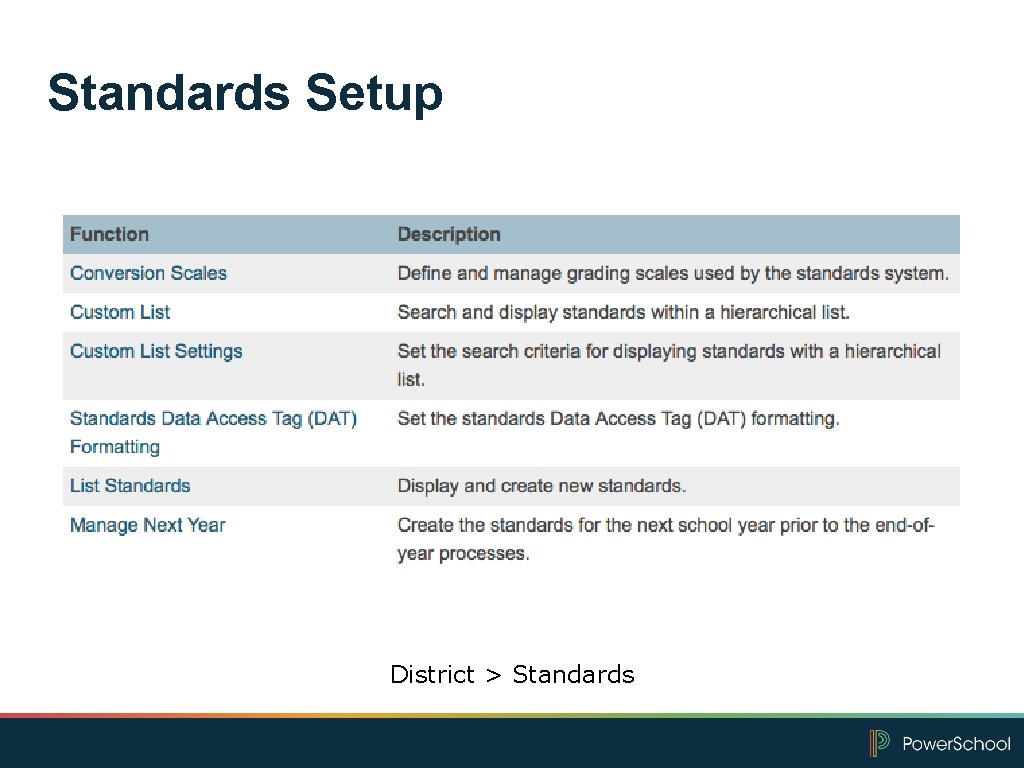The image size is (1024, 768).
Task: Select the Manage Next Year function
Action: [x=147, y=525]
